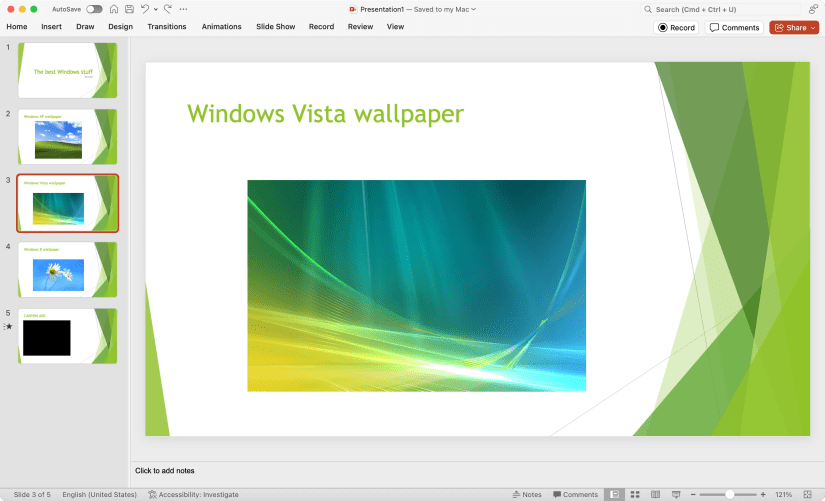The width and height of the screenshot is (825, 501).
Task: Select slide 3 thumbnail with Vista wallpaper
Action: (67, 203)
